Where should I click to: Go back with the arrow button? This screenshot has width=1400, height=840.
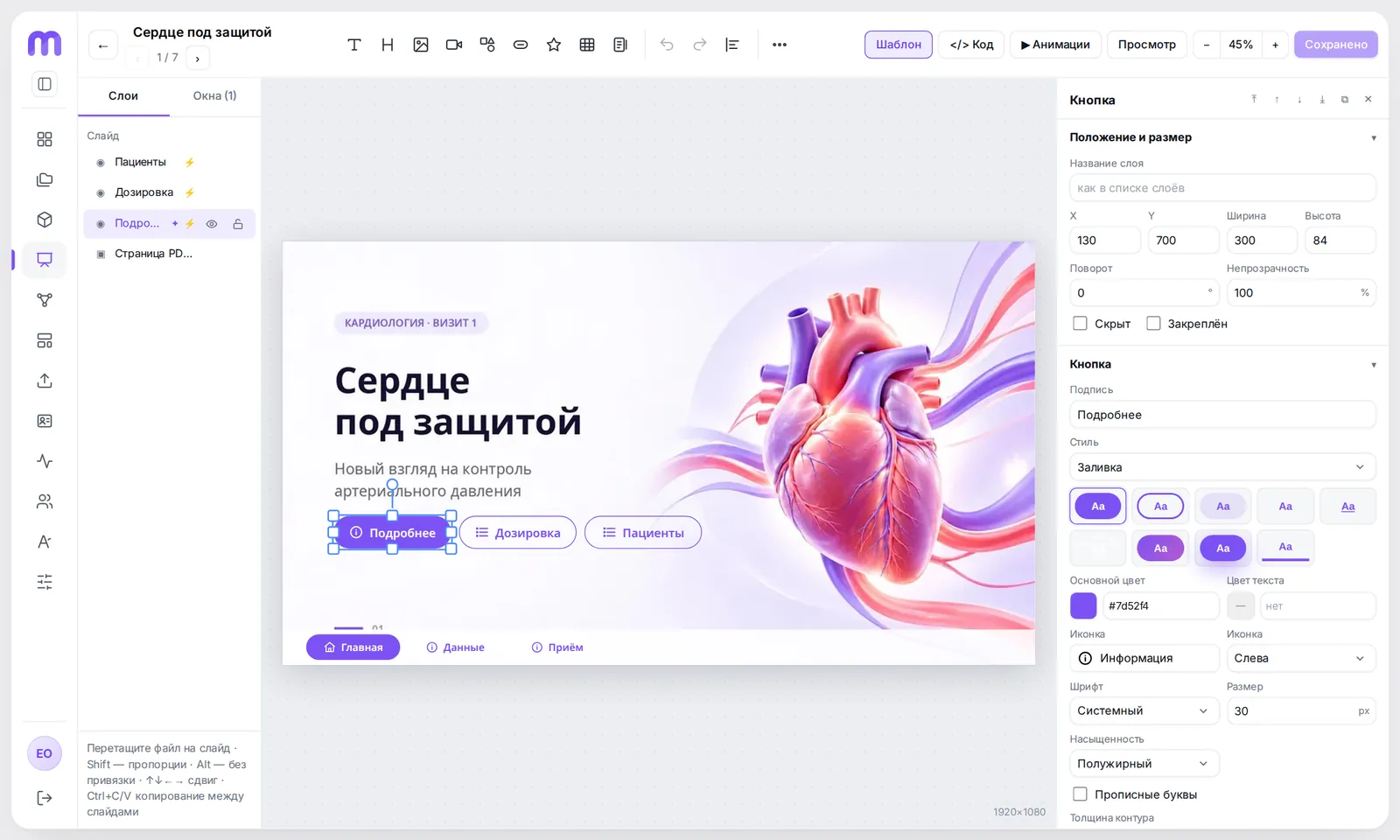coord(103,45)
